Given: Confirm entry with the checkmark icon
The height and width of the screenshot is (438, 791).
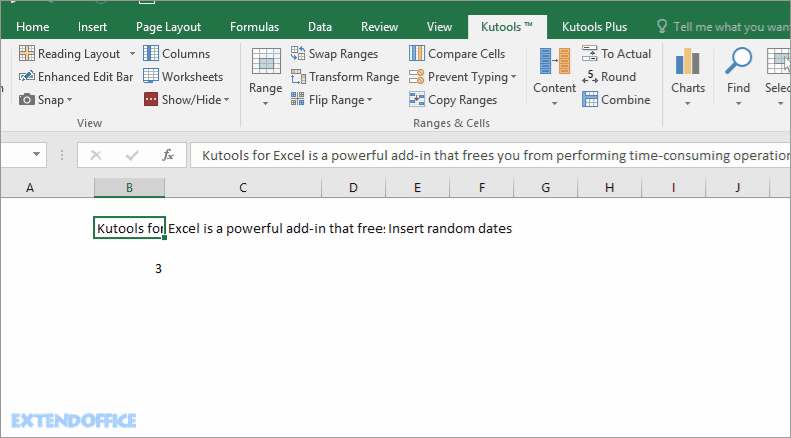Looking at the screenshot, I should click(x=132, y=155).
